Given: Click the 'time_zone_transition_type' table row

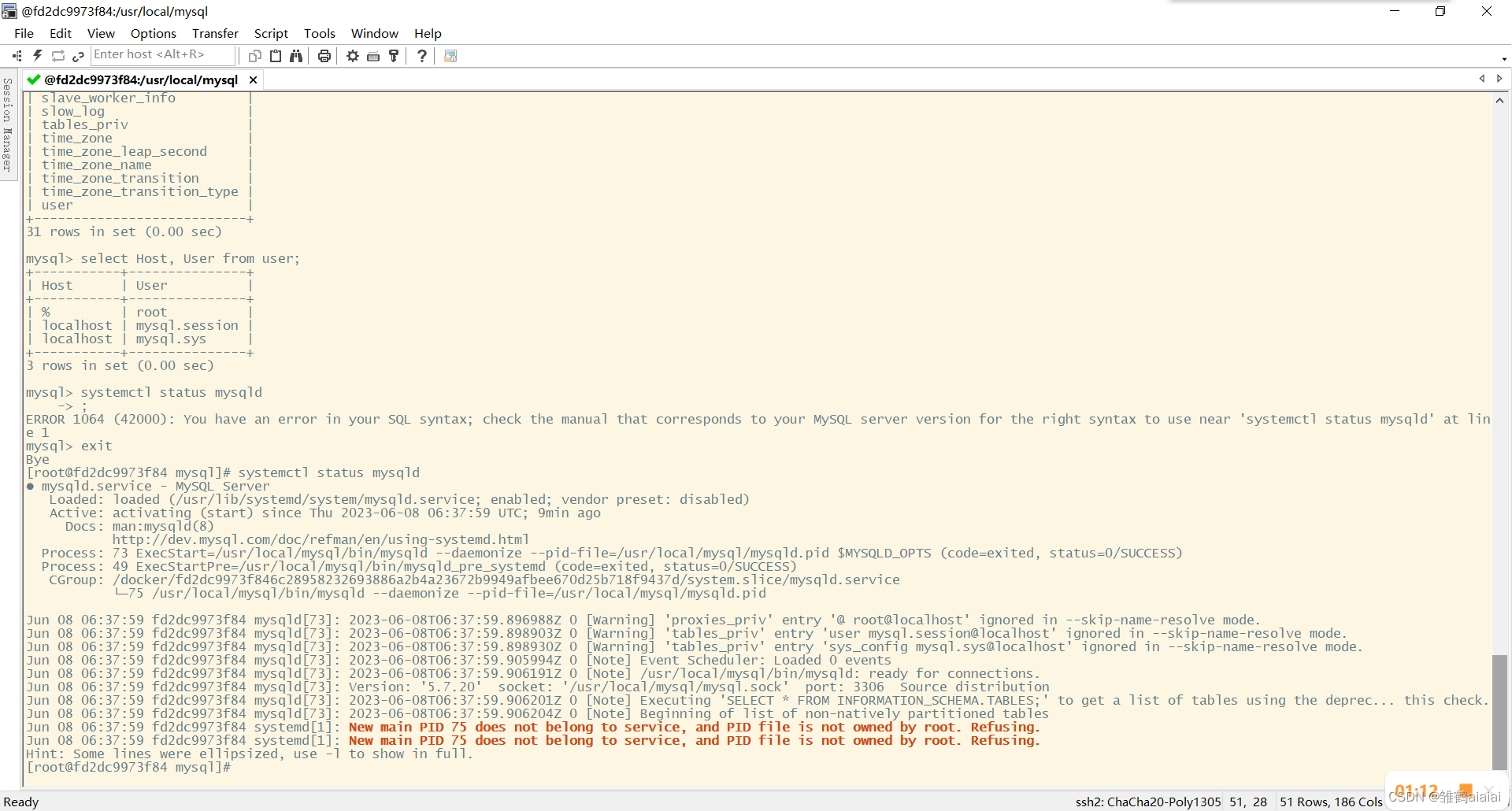Looking at the screenshot, I should [x=139, y=191].
